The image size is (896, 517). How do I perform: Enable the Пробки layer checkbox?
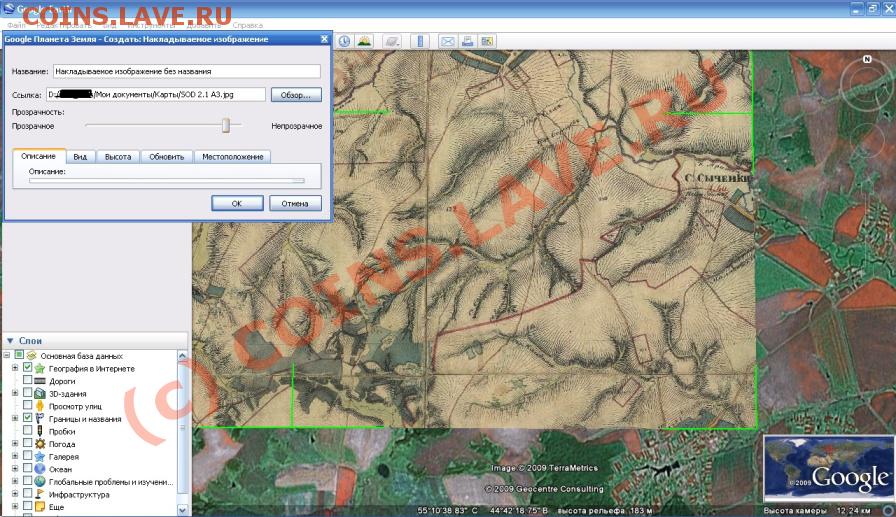[x=27, y=431]
